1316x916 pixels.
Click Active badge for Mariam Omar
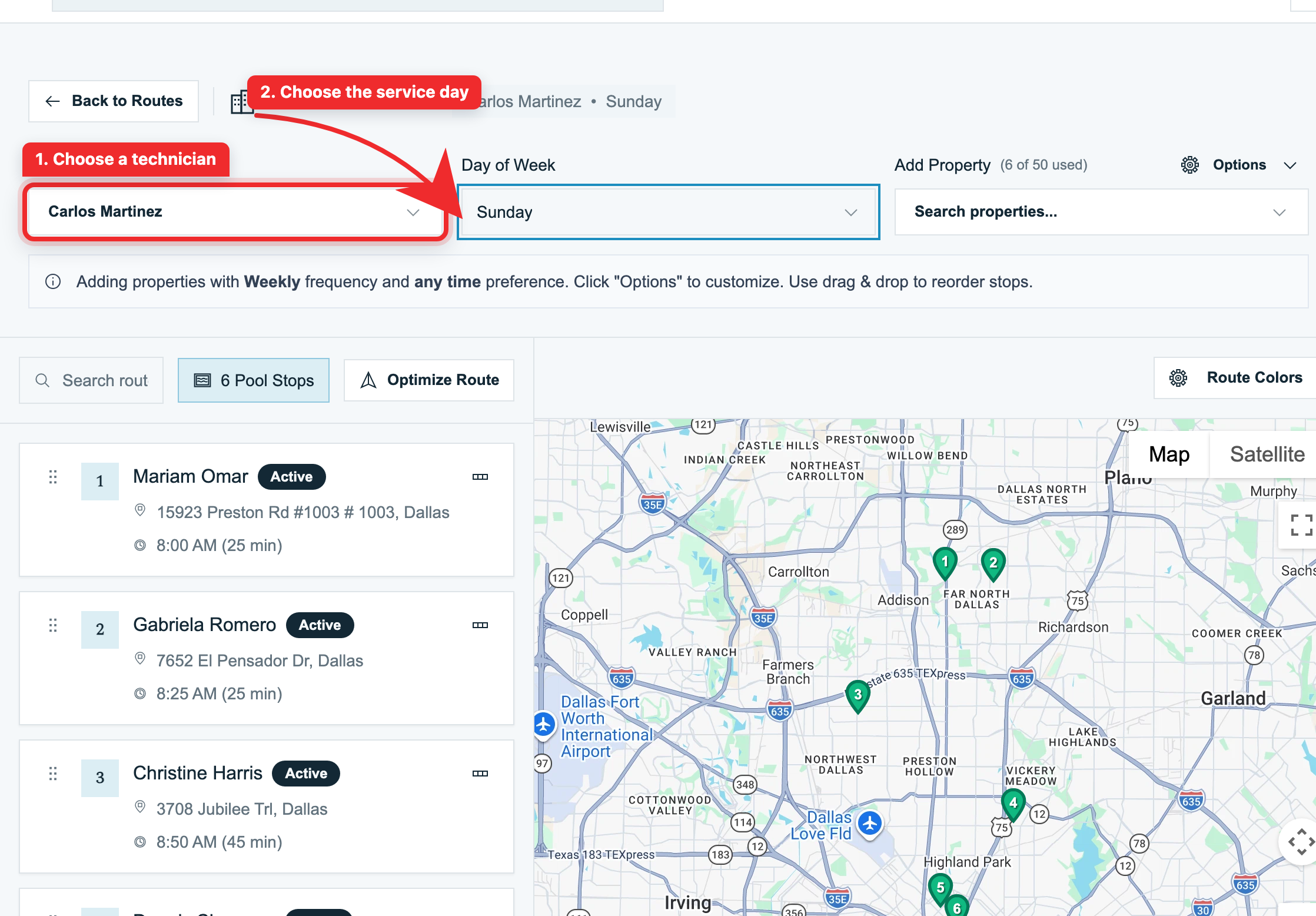[291, 477]
